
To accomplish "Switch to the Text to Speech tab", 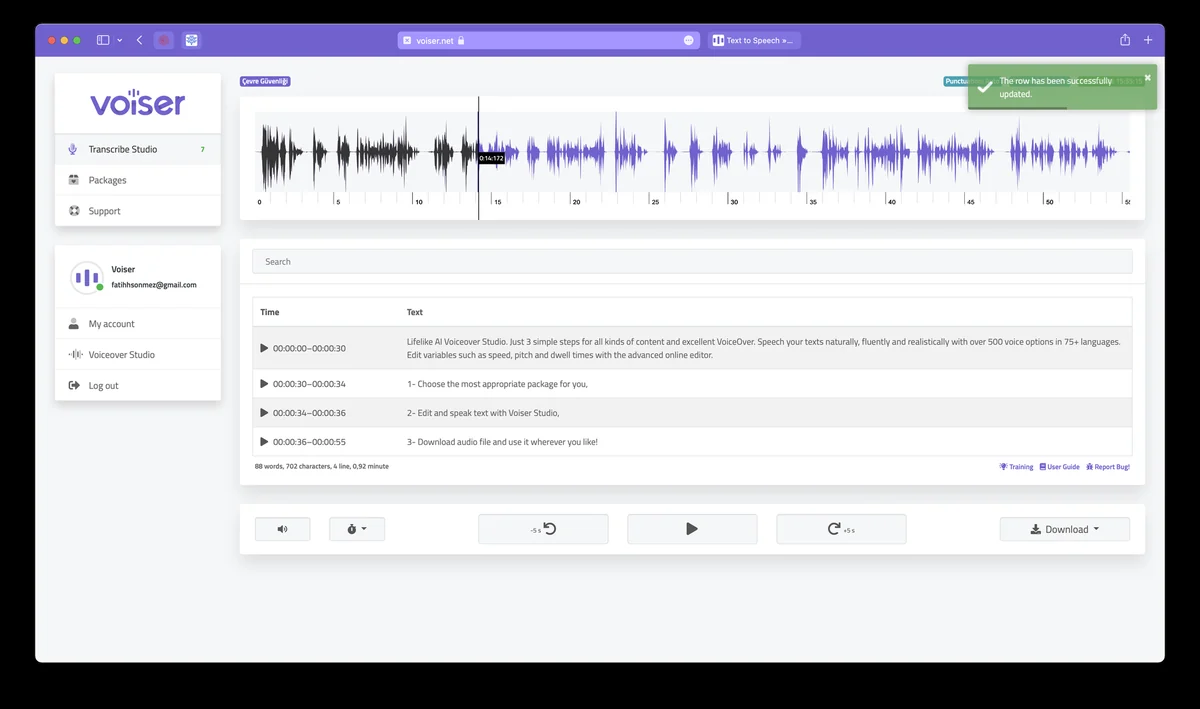I will [754, 40].
